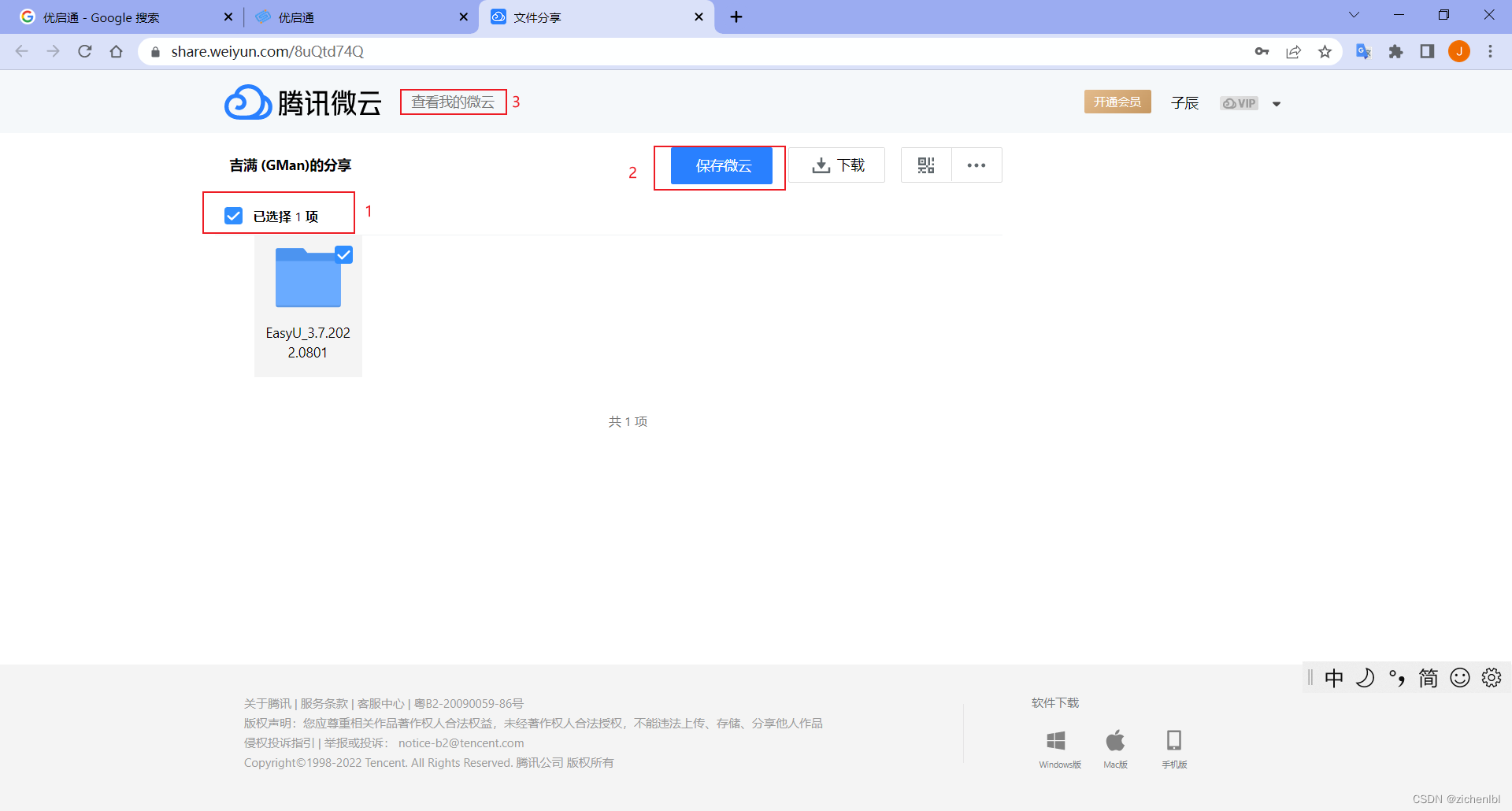Screen dimensions: 1512x811
Task: Toggle IME half-moon width mode
Action: [x=1366, y=678]
